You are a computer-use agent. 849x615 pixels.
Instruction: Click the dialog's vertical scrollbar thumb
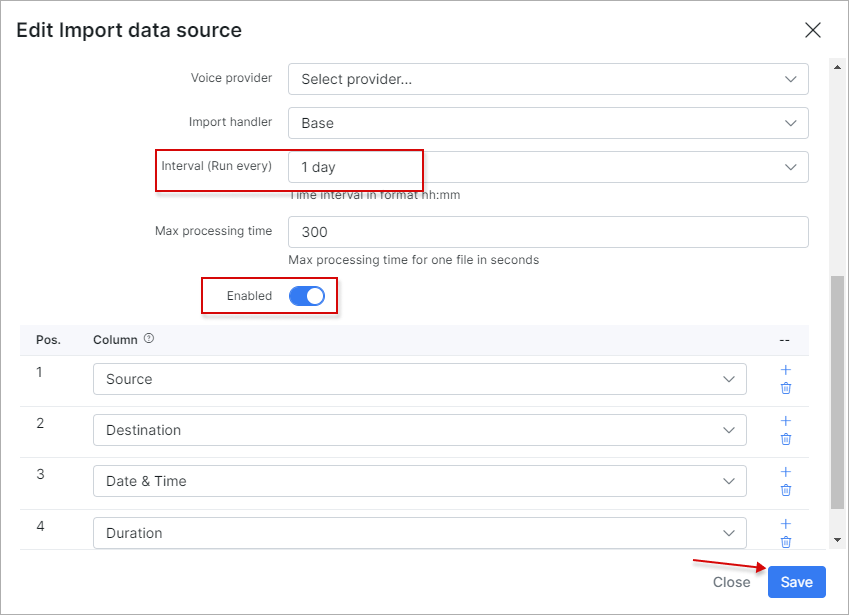click(837, 392)
